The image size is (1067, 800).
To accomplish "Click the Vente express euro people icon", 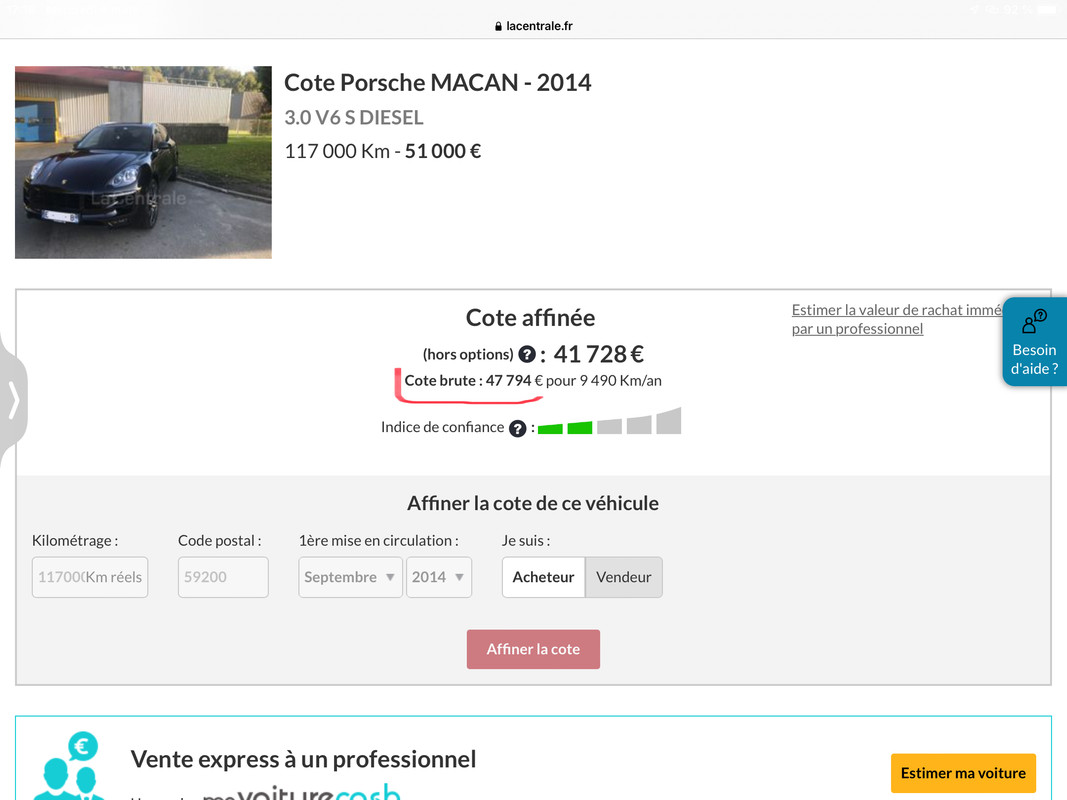I will click(x=67, y=766).
